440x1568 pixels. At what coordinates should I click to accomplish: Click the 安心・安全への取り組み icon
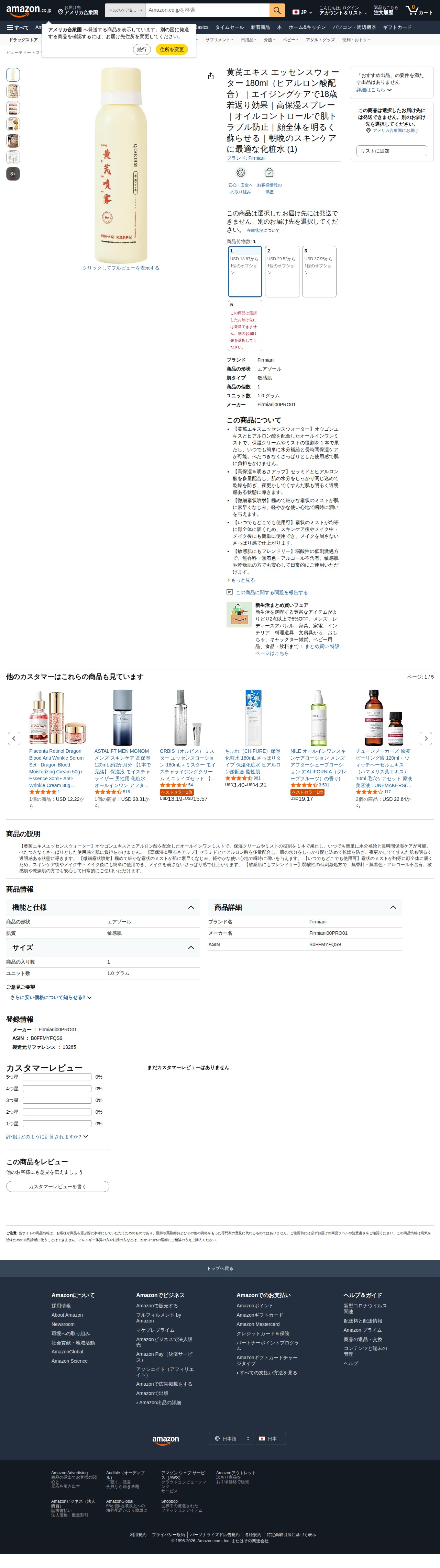241,173
